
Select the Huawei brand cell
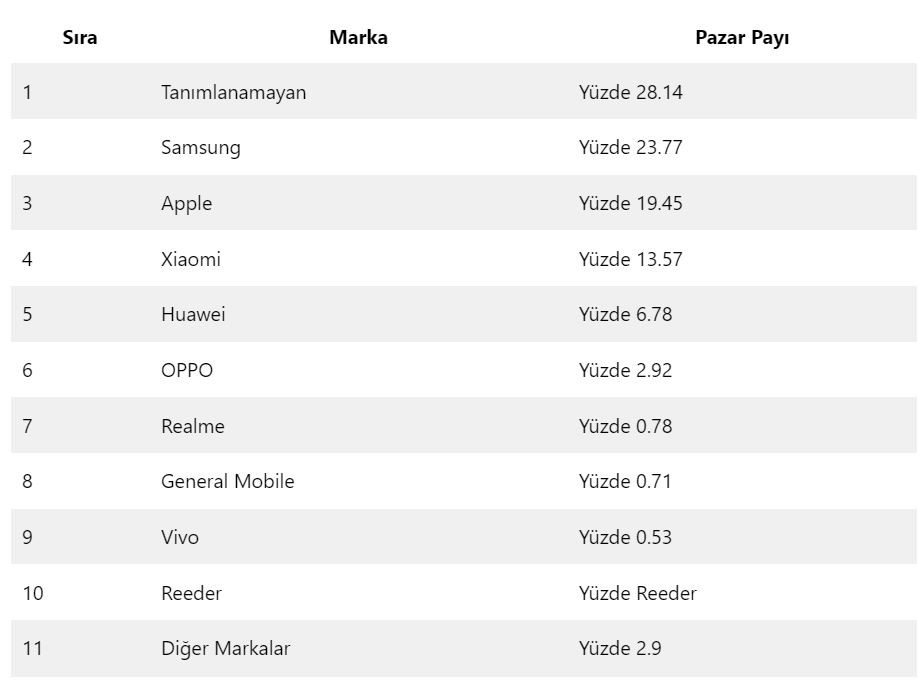[193, 315]
